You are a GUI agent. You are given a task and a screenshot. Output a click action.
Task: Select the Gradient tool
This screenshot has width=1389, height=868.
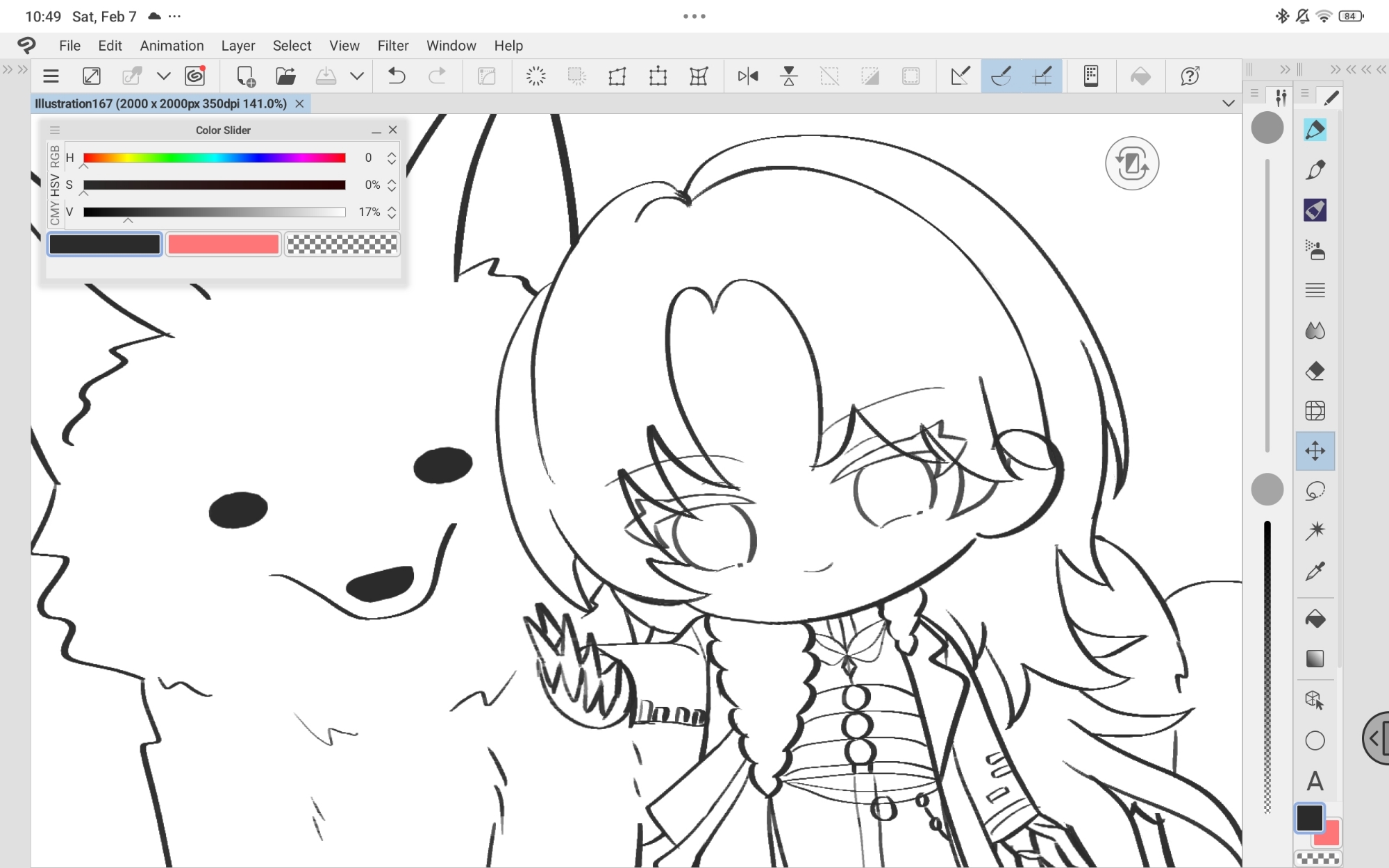coord(1315,658)
